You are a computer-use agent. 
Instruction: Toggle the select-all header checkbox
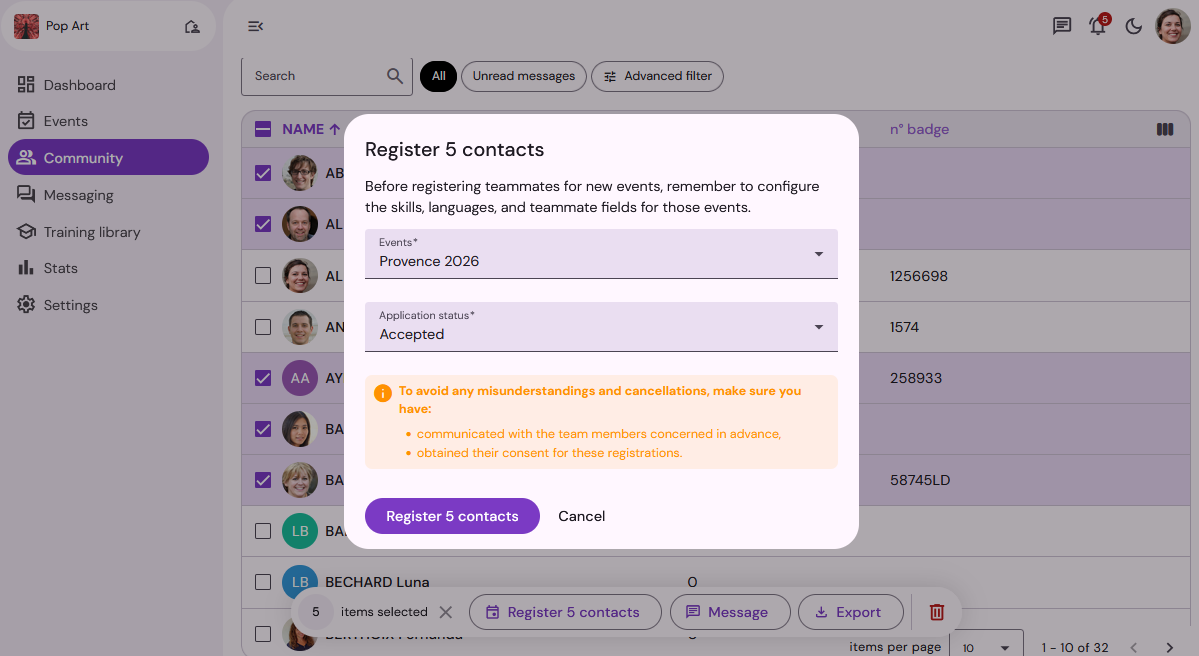coord(263,129)
